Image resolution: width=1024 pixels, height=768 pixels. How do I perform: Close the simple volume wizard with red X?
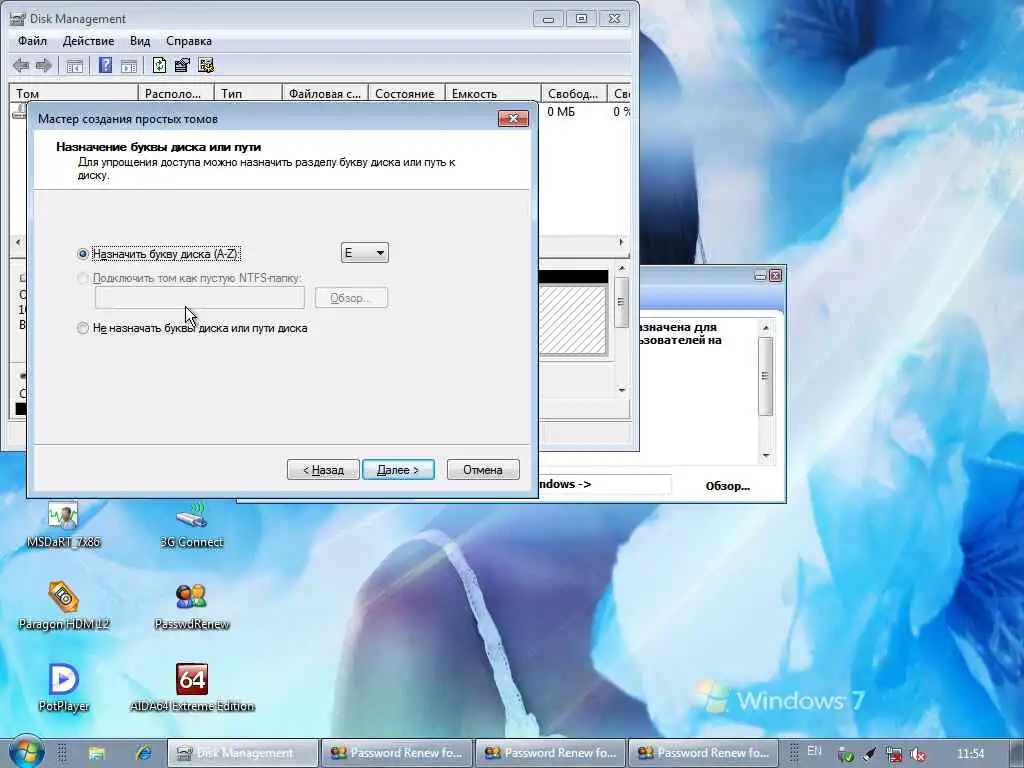point(513,118)
